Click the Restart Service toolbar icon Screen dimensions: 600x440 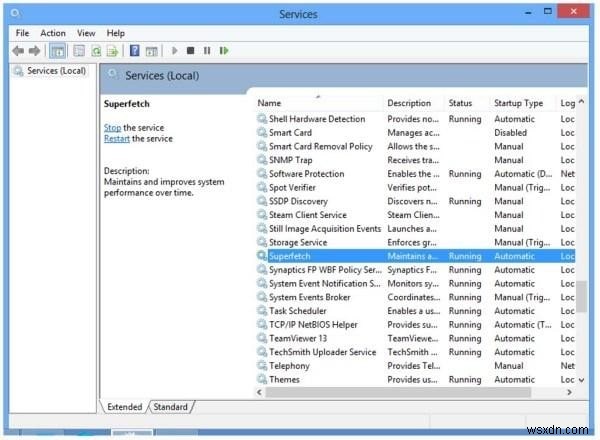tap(224, 51)
